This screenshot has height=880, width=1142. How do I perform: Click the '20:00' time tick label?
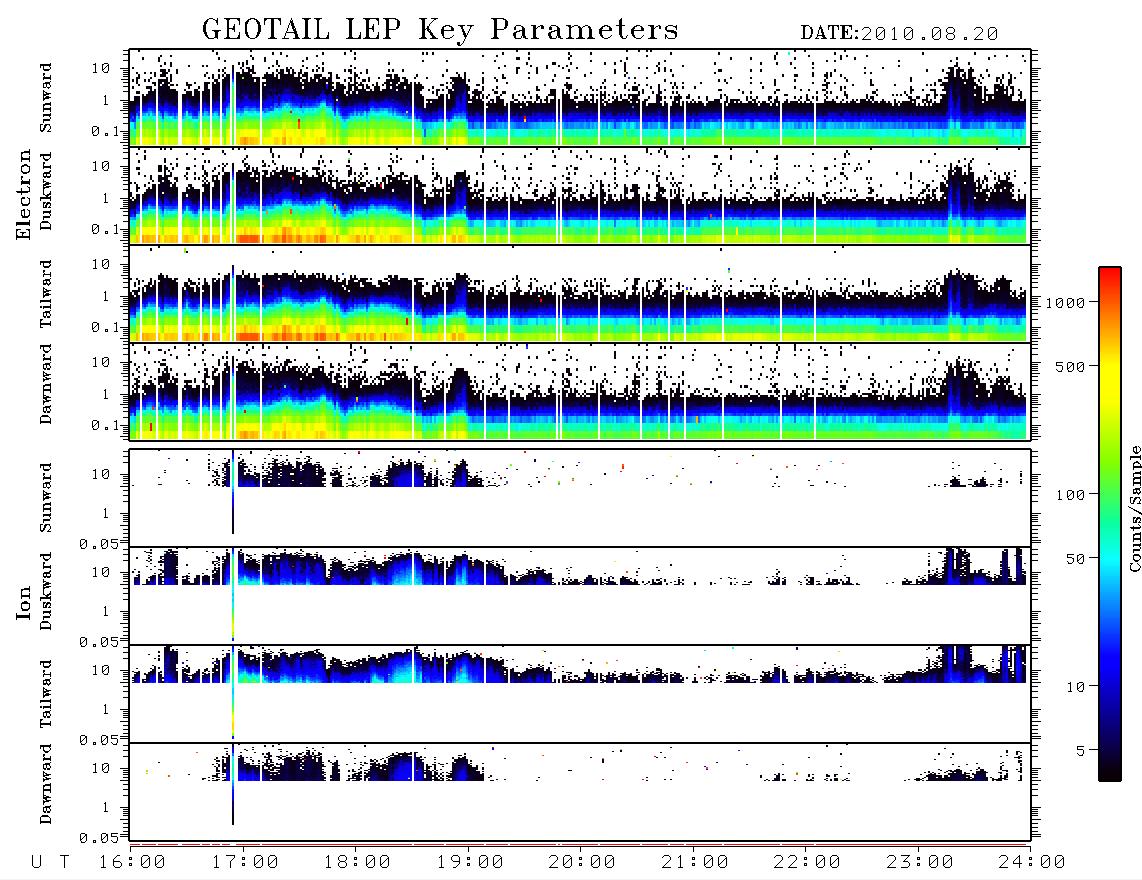[x=582, y=863]
